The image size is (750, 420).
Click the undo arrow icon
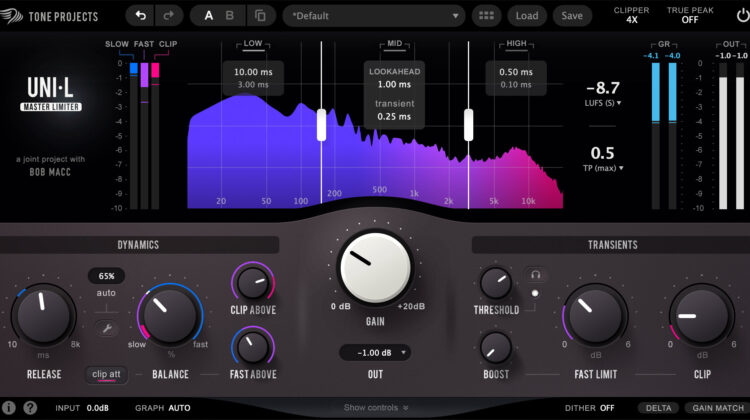(x=140, y=16)
